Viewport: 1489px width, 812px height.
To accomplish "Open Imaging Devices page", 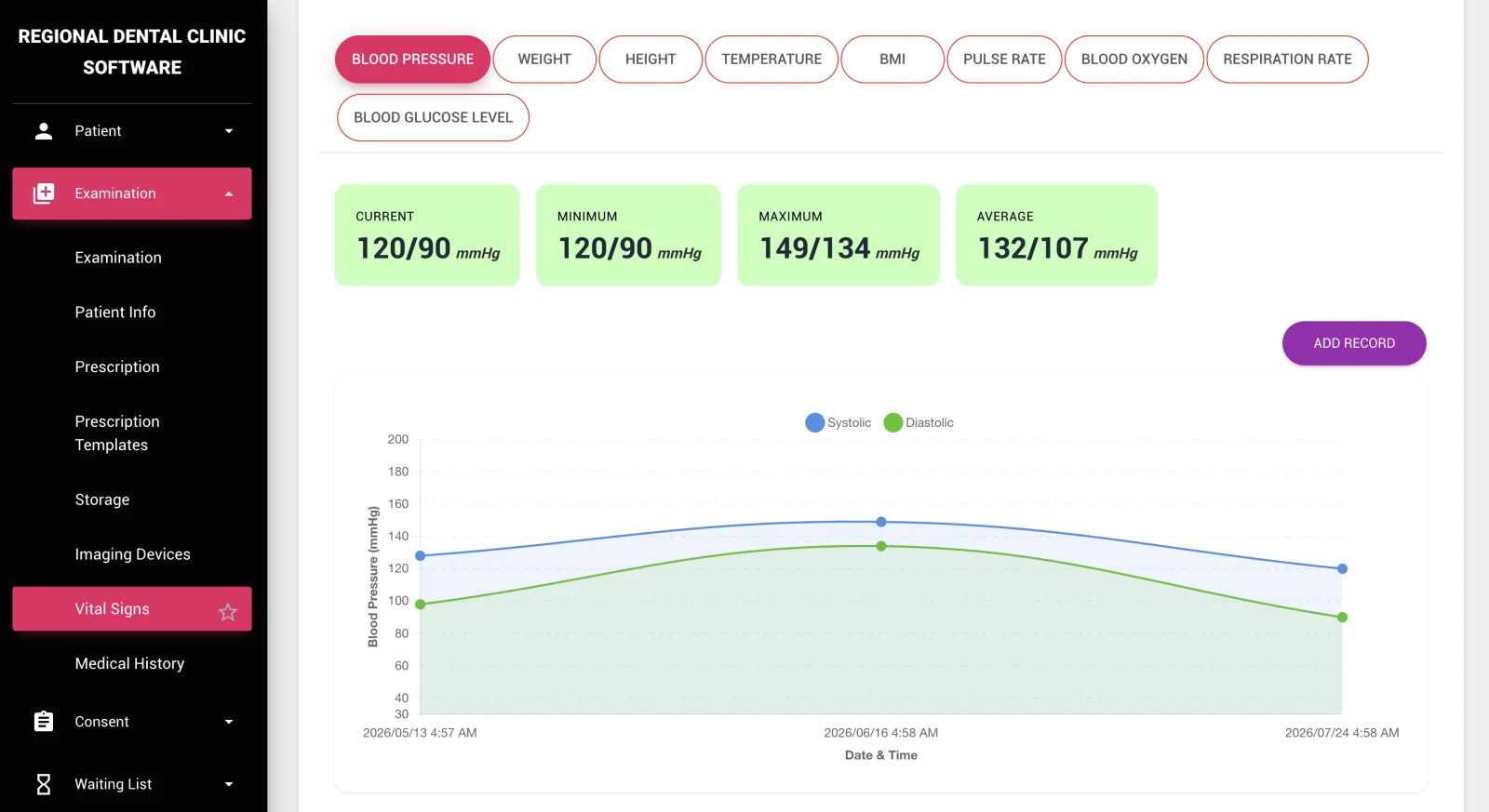I will 132,554.
